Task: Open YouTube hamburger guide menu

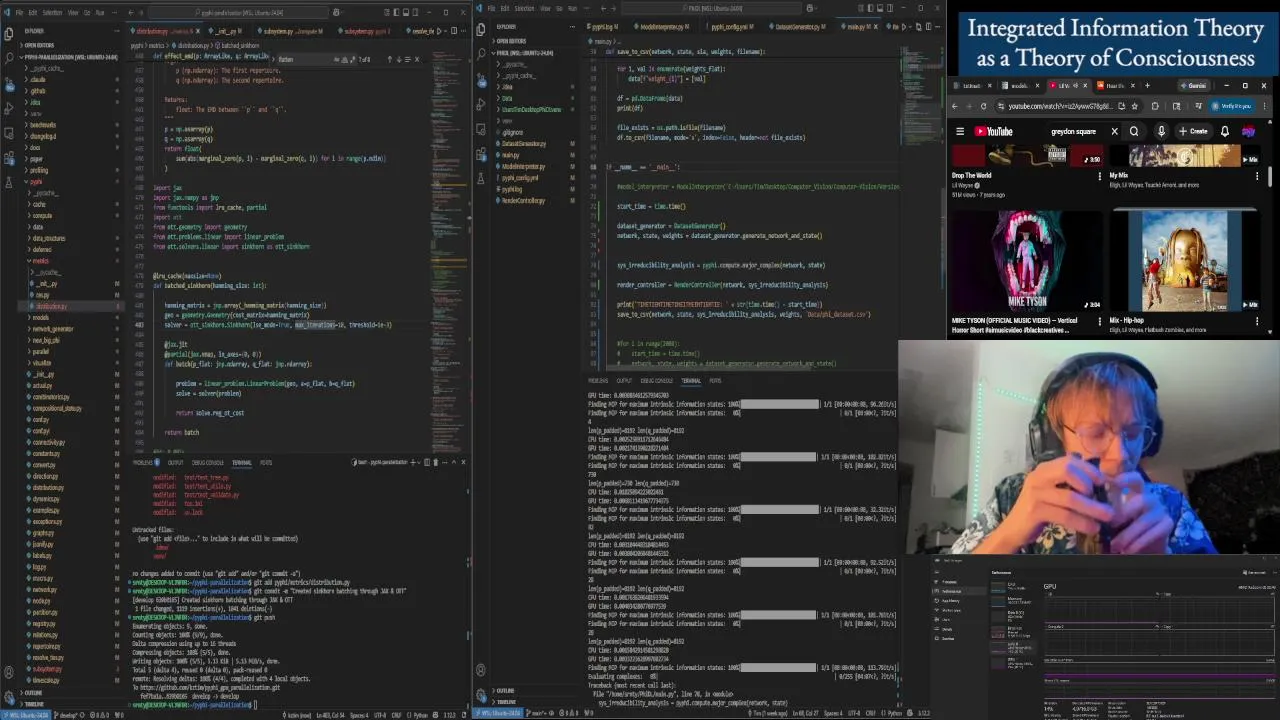Action: click(960, 131)
